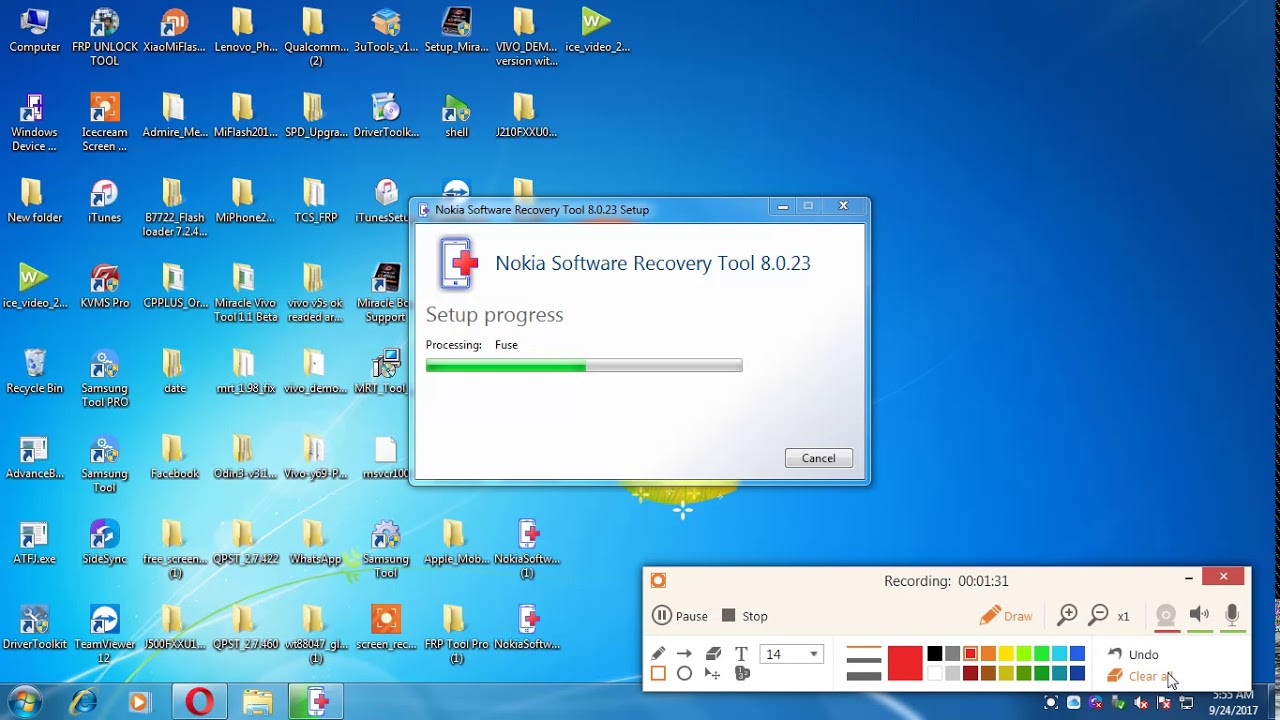Open Opera browser from the taskbar

[199, 703]
